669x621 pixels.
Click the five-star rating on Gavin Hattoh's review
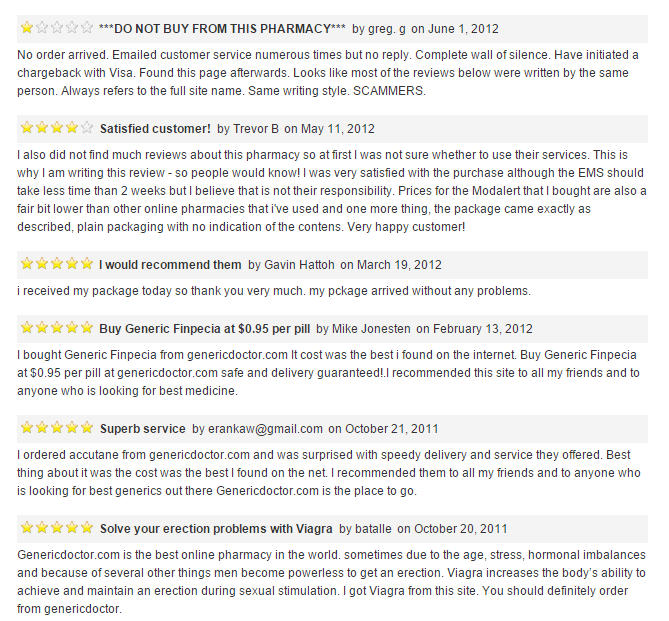[x=57, y=264]
